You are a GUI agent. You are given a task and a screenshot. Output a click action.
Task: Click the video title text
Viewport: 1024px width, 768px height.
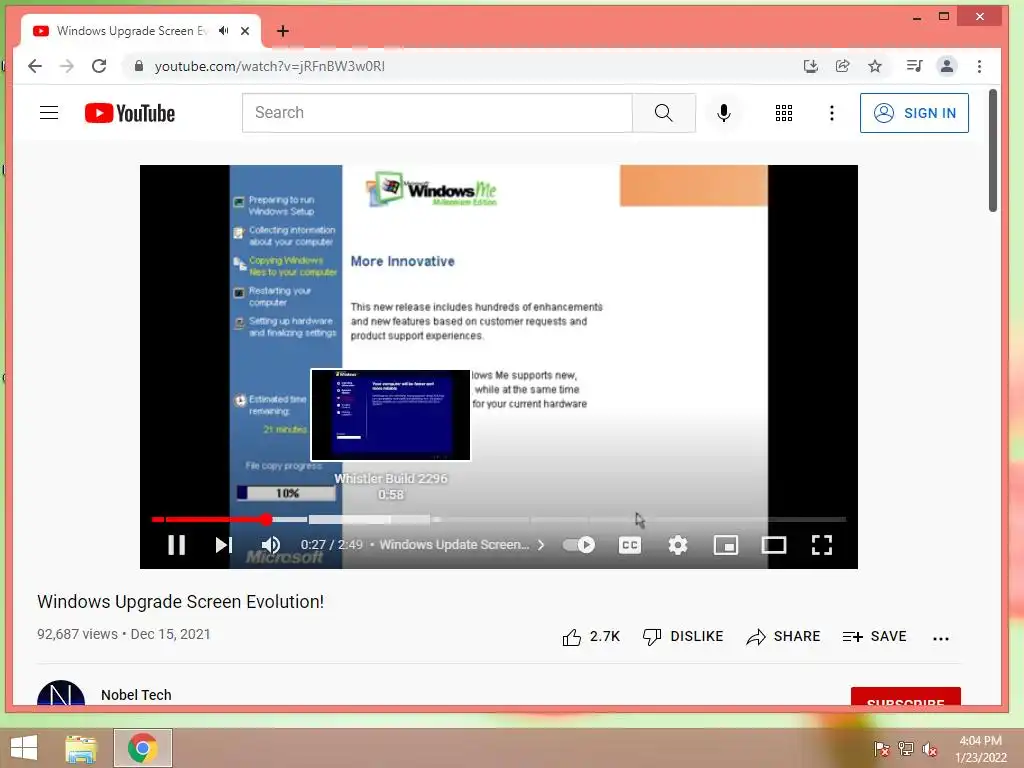coord(180,601)
